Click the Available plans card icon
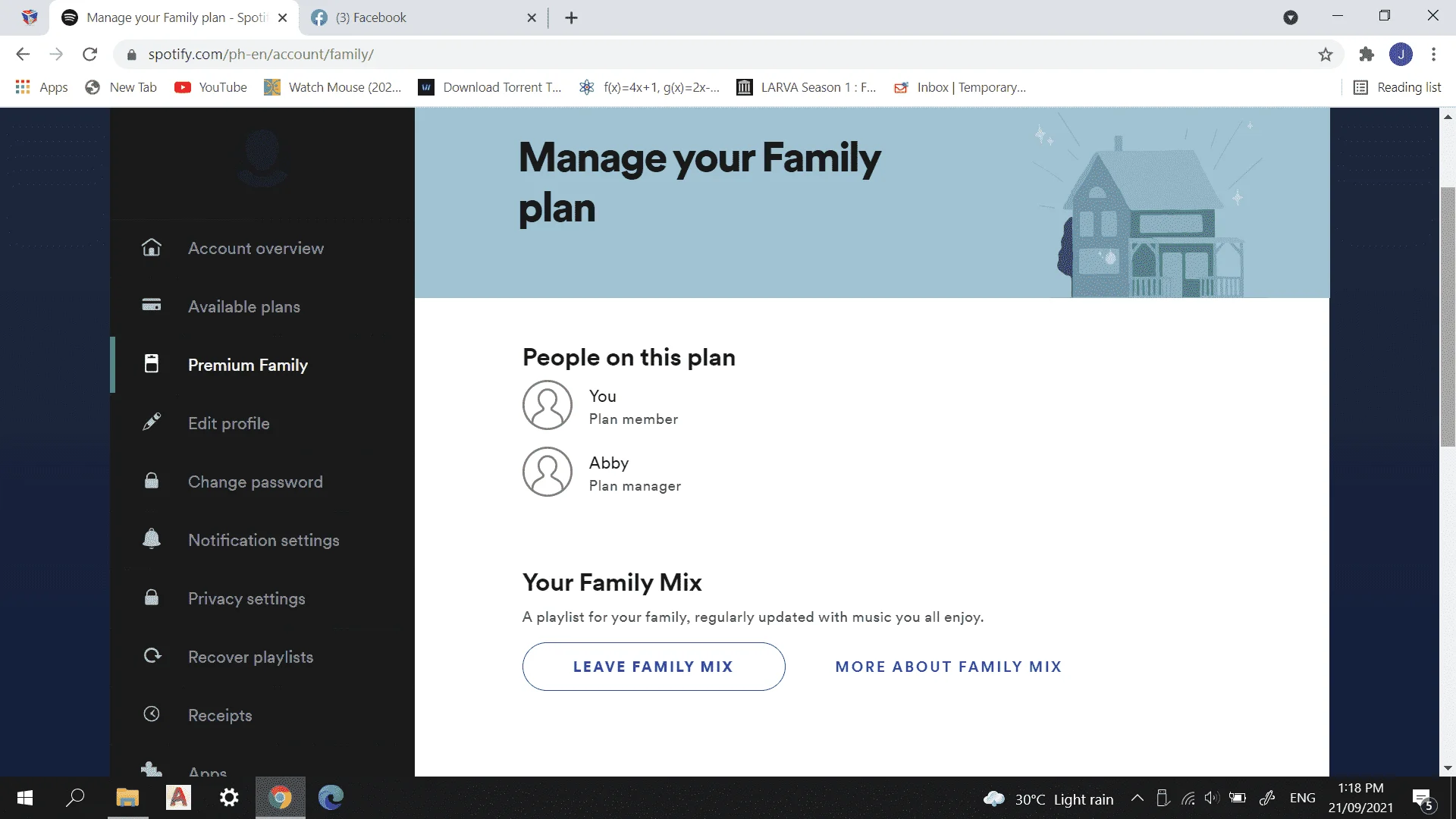The height and width of the screenshot is (819, 1456). tap(152, 305)
